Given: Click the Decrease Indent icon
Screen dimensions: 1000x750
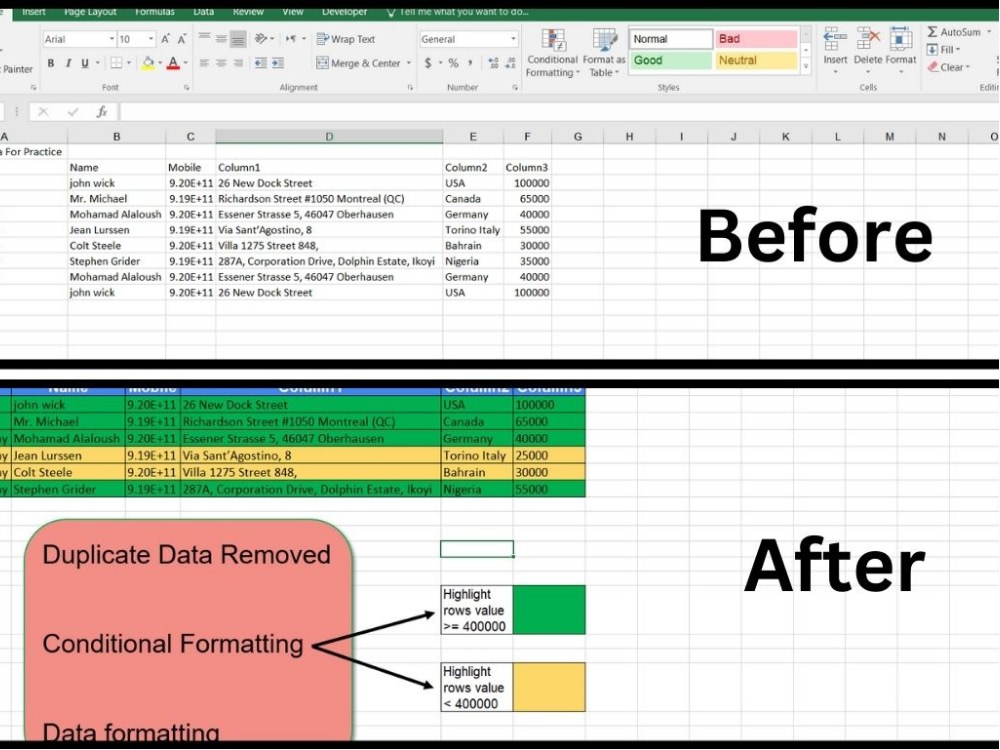Looking at the screenshot, I should tap(261, 63).
